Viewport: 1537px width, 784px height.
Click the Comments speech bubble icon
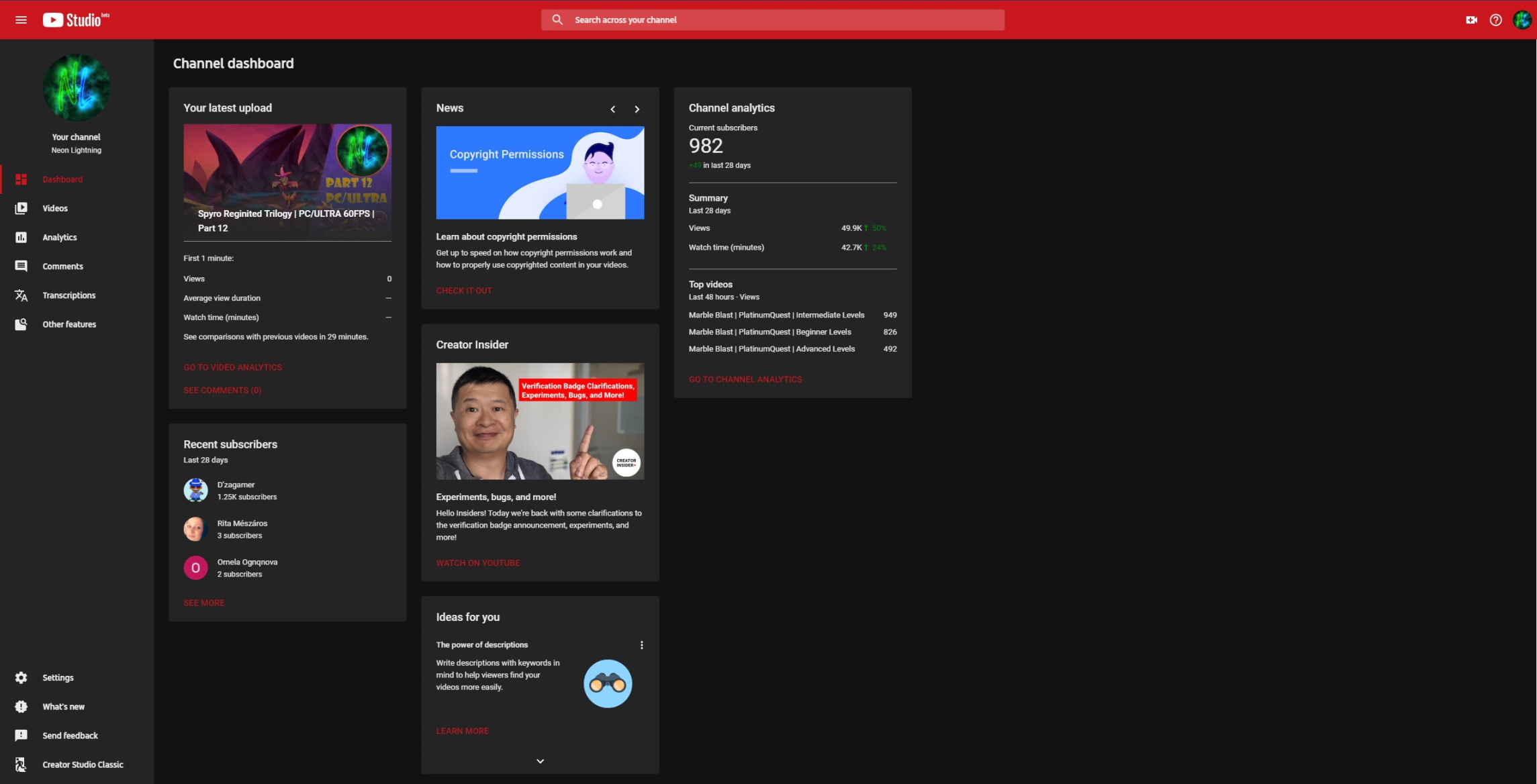tap(21, 266)
